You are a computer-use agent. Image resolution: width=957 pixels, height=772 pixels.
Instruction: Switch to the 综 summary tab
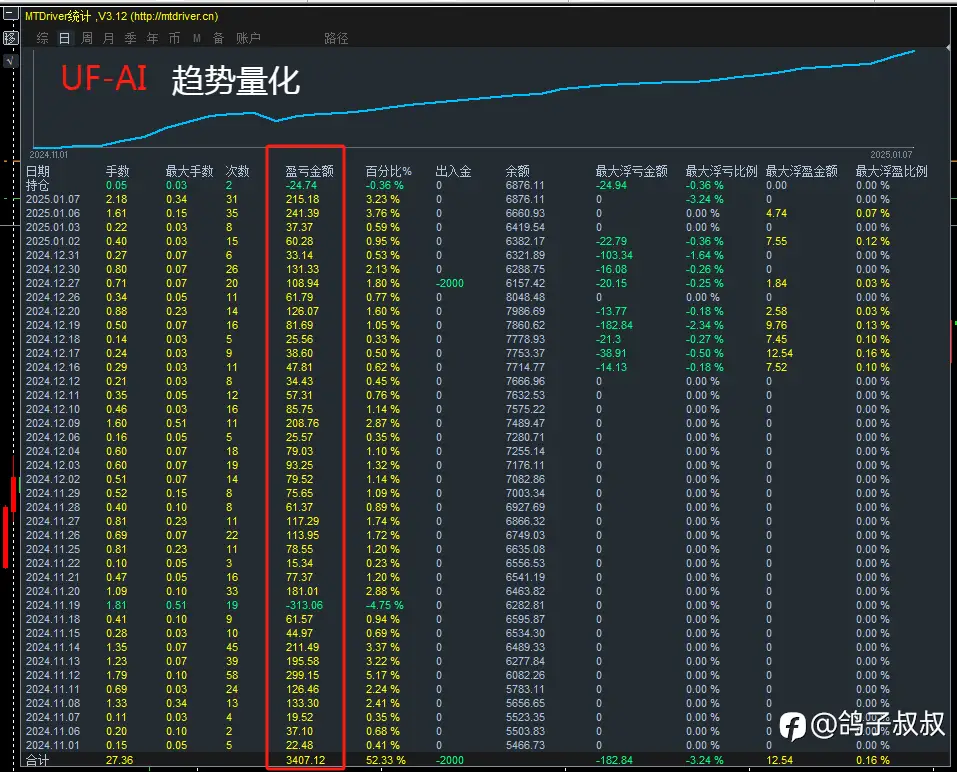[x=42, y=38]
